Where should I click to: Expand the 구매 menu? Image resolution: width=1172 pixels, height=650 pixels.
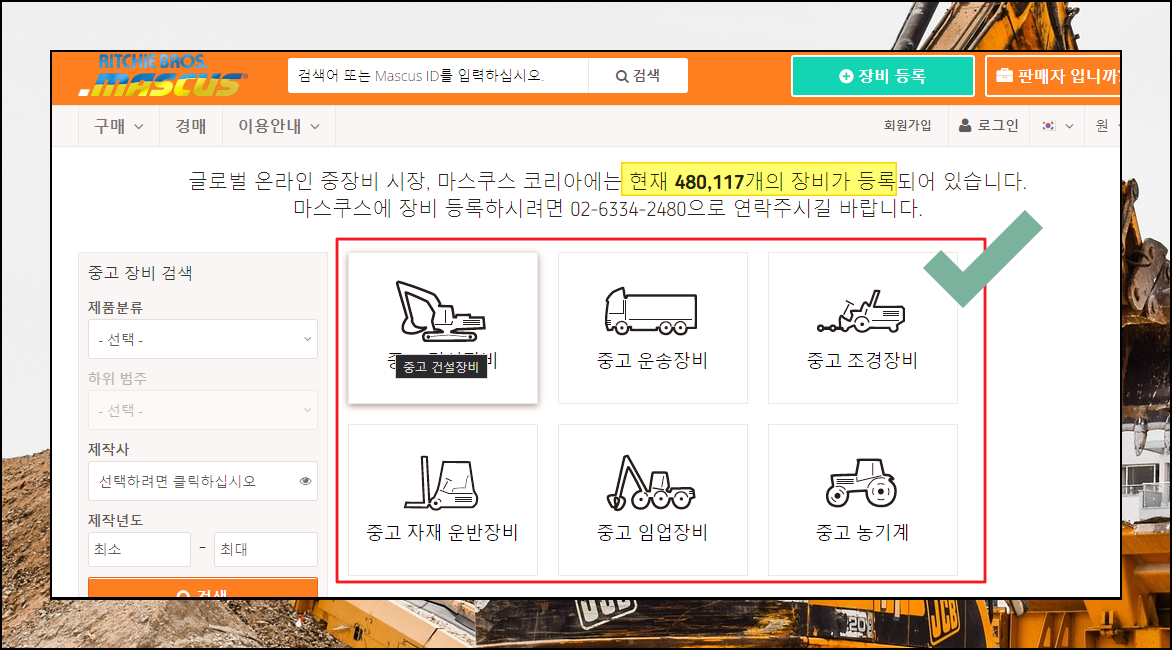tap(119, 126)
